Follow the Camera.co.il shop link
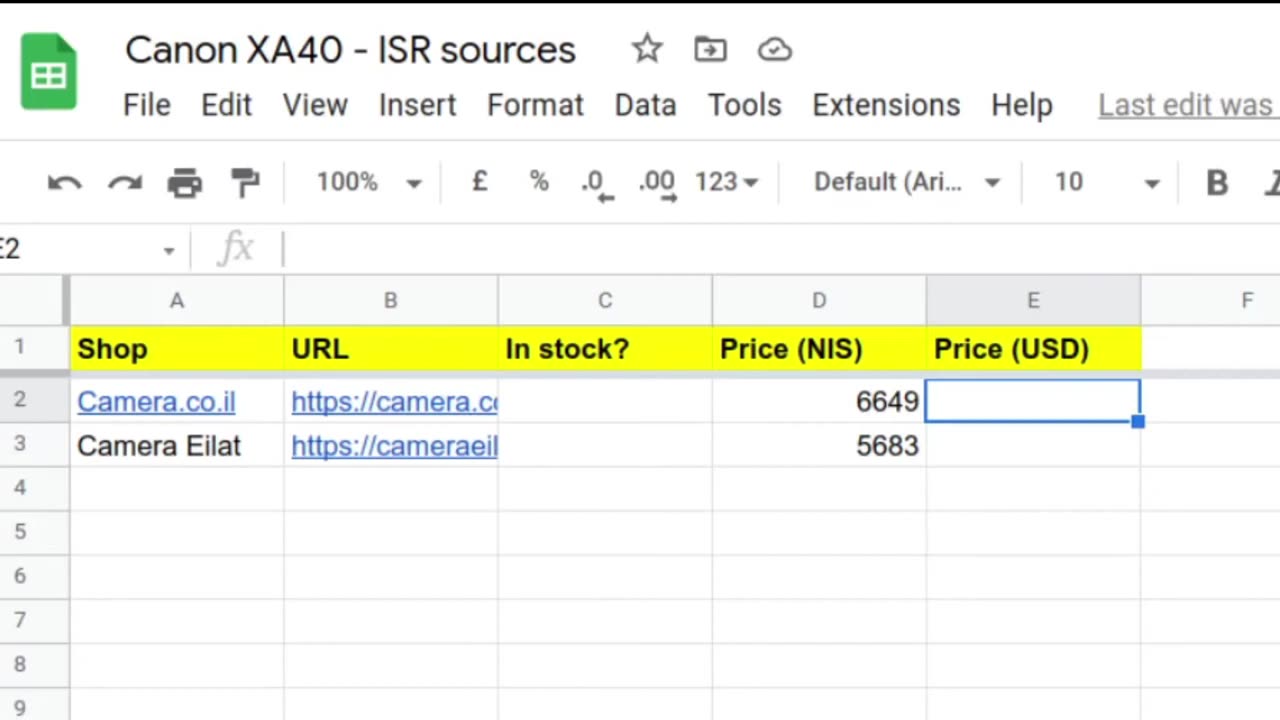1280x720 pixels. point(156,402)
